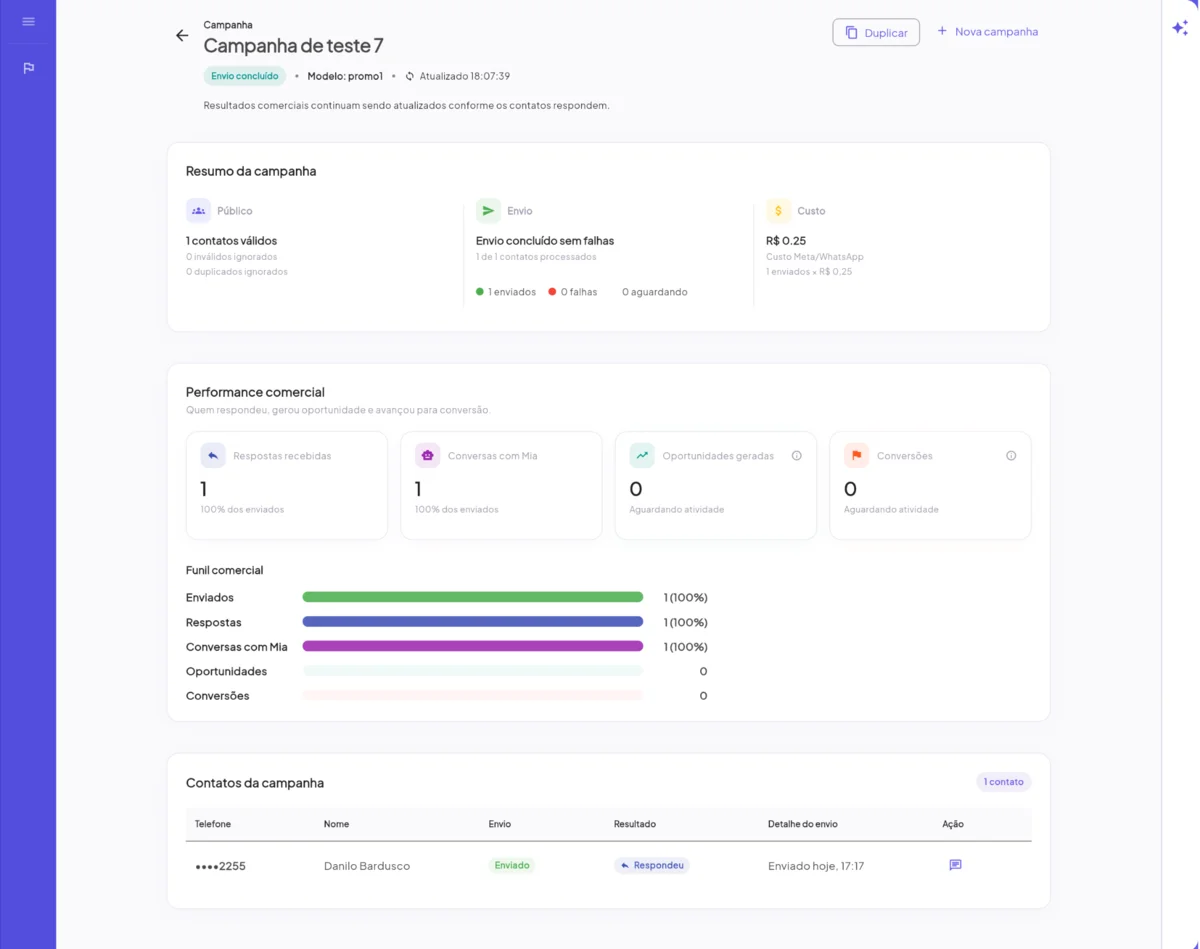Select the Conversas com Mia purple bar
Image resolution: width=1200 pixels, height=949 pixels.
(473, 646)
